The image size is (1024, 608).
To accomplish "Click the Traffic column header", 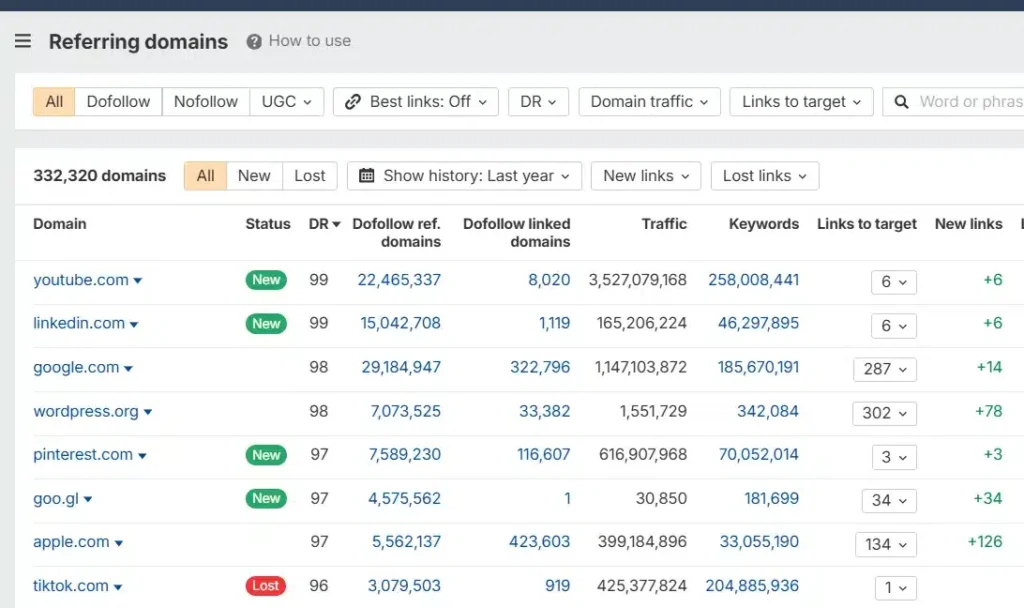I will click(x=664, y=224).
